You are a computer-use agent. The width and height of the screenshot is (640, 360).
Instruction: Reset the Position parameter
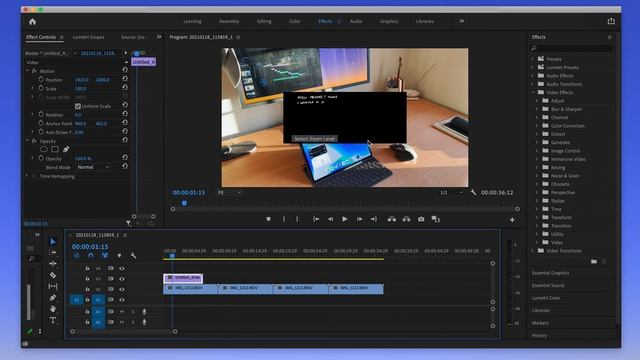125,79
